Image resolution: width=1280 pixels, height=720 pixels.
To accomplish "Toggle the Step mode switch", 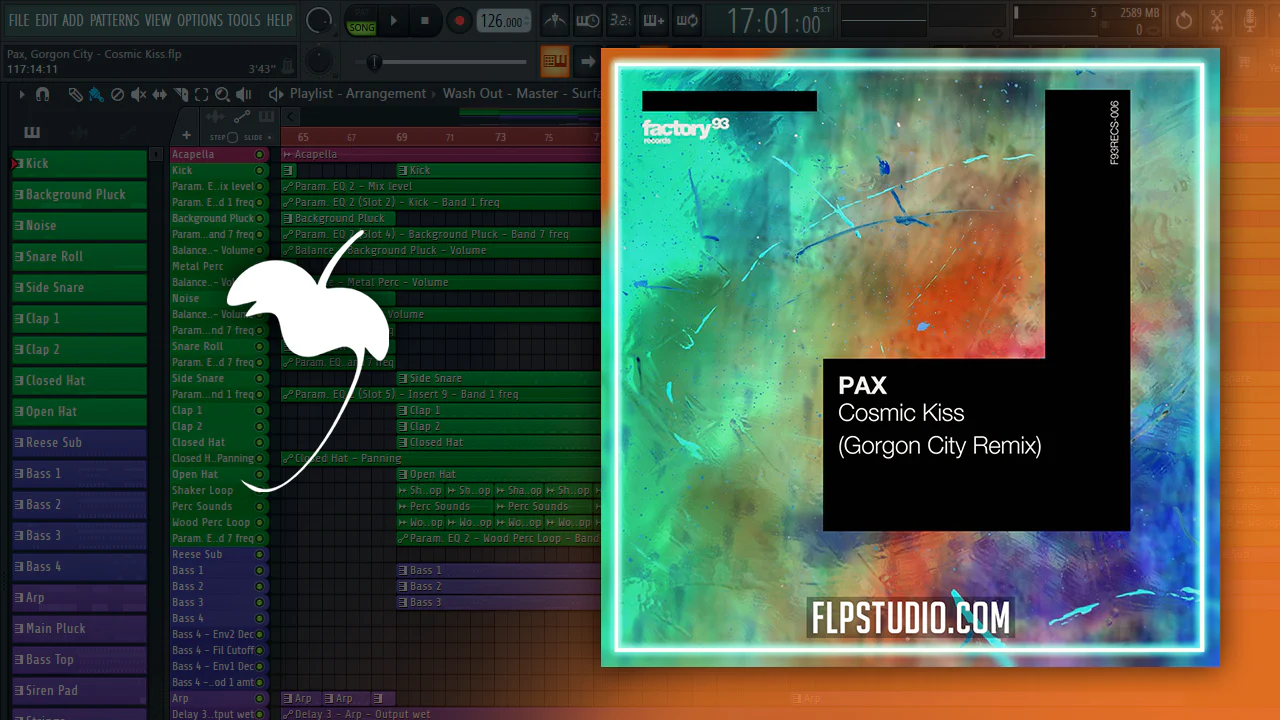I will tap(232, 137).
